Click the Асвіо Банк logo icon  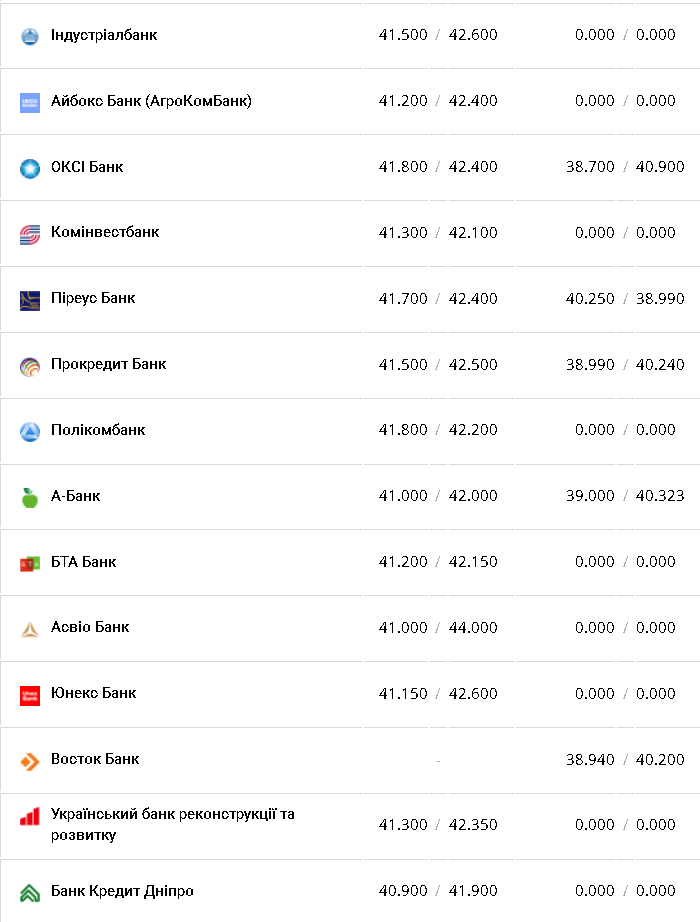30,629
